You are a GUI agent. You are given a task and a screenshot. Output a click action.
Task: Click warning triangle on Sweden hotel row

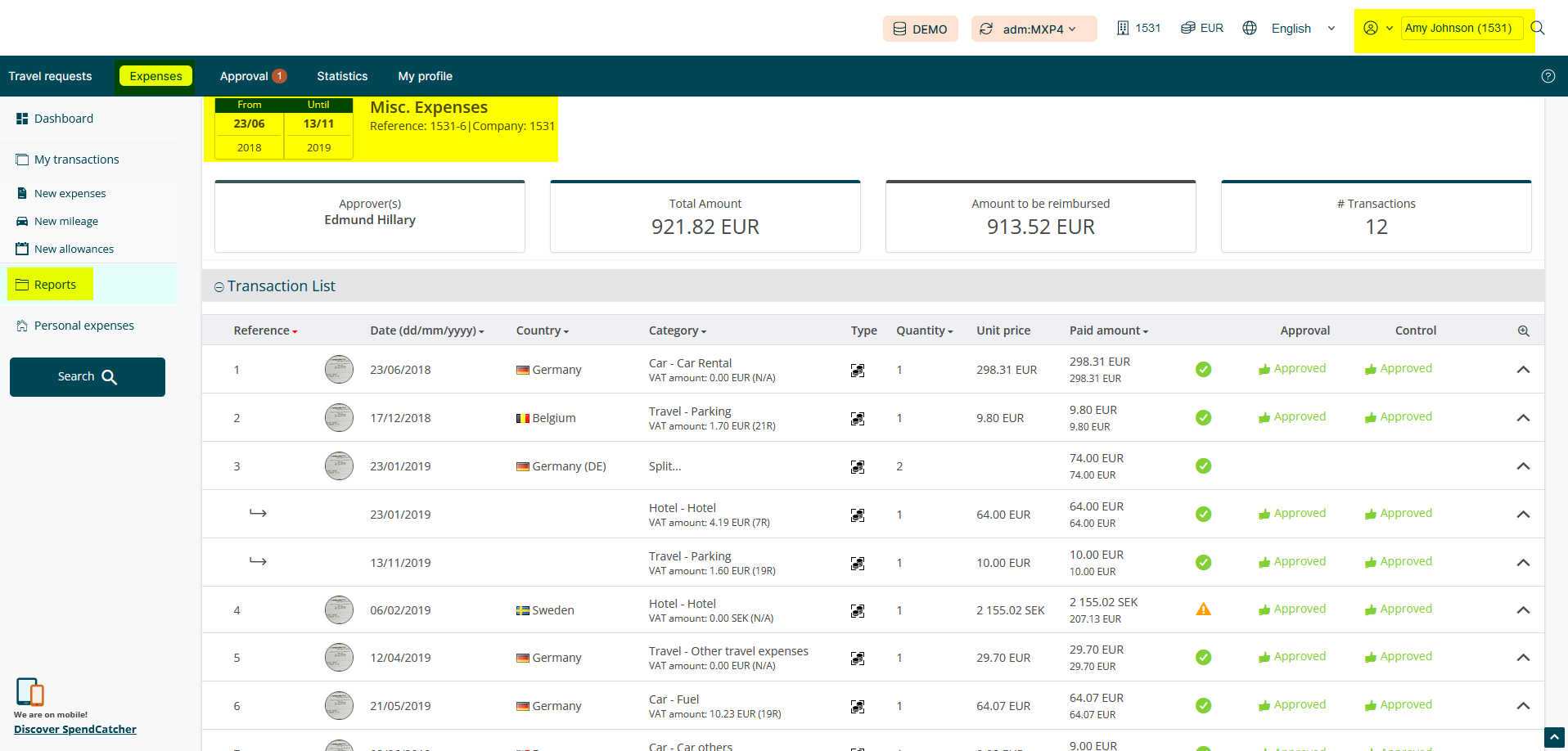[x=1203, y=609]
